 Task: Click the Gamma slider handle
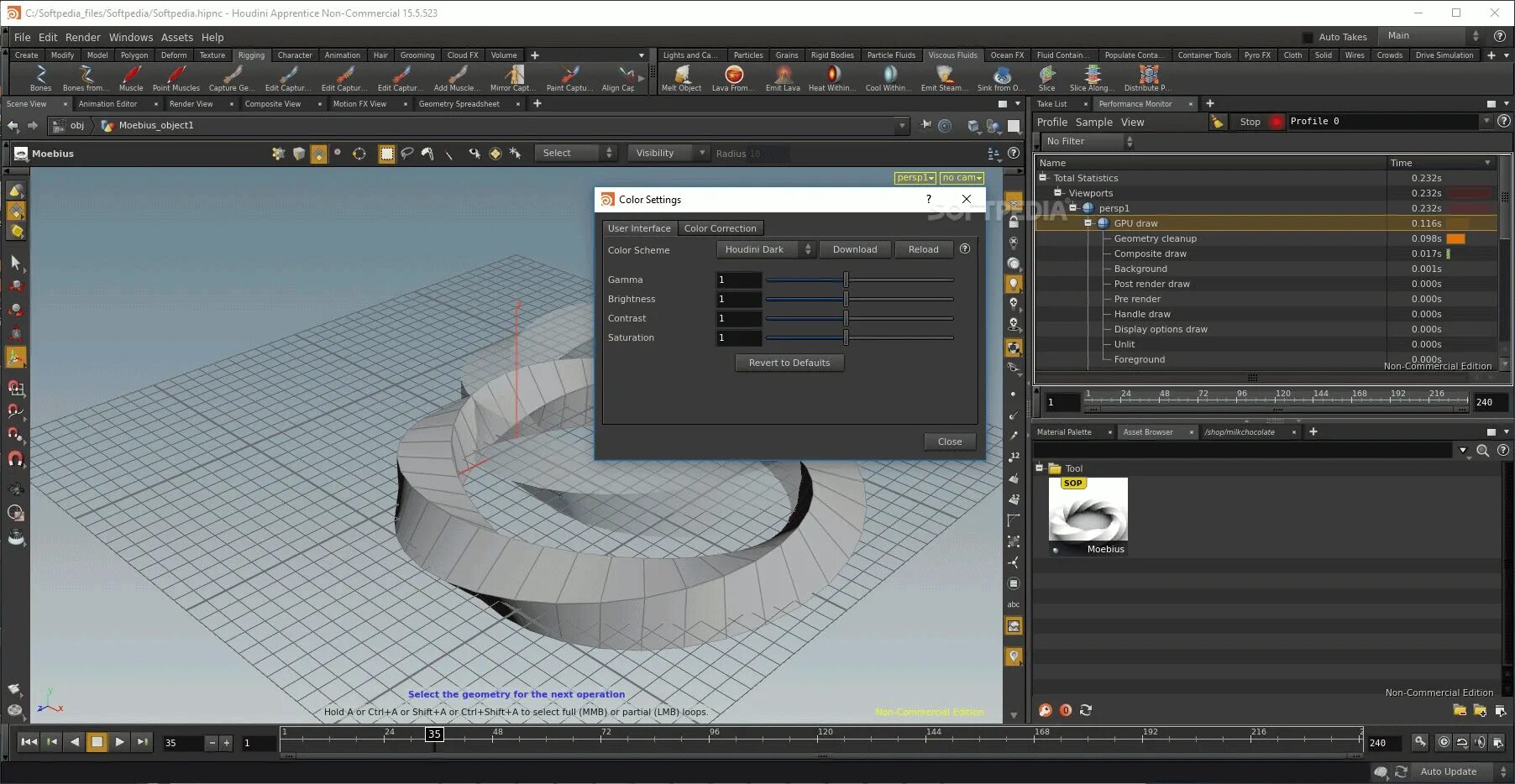(846, 280)
